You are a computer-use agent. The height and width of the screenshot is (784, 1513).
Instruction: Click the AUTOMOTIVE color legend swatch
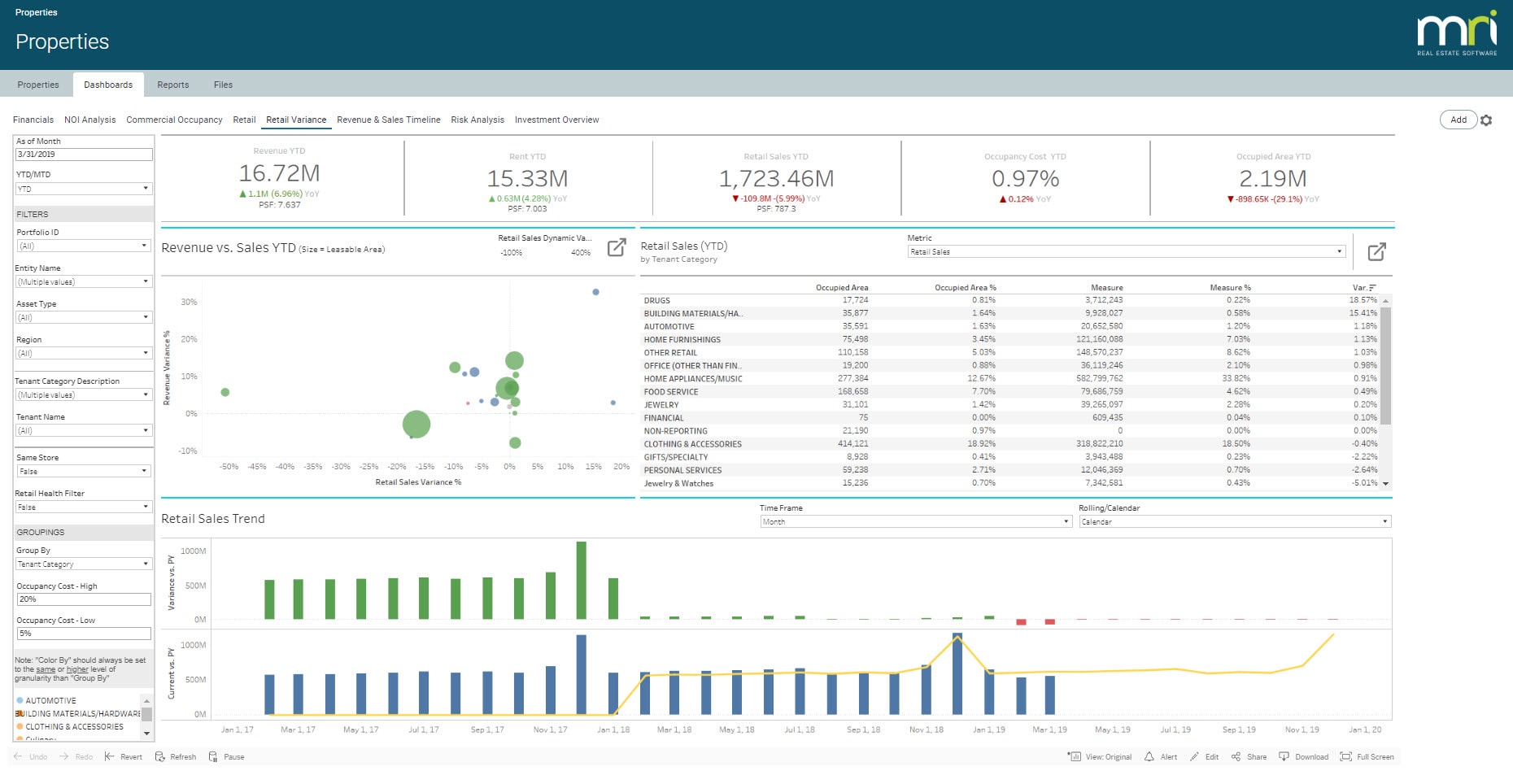pyautogui.click(x=19, y=700)
